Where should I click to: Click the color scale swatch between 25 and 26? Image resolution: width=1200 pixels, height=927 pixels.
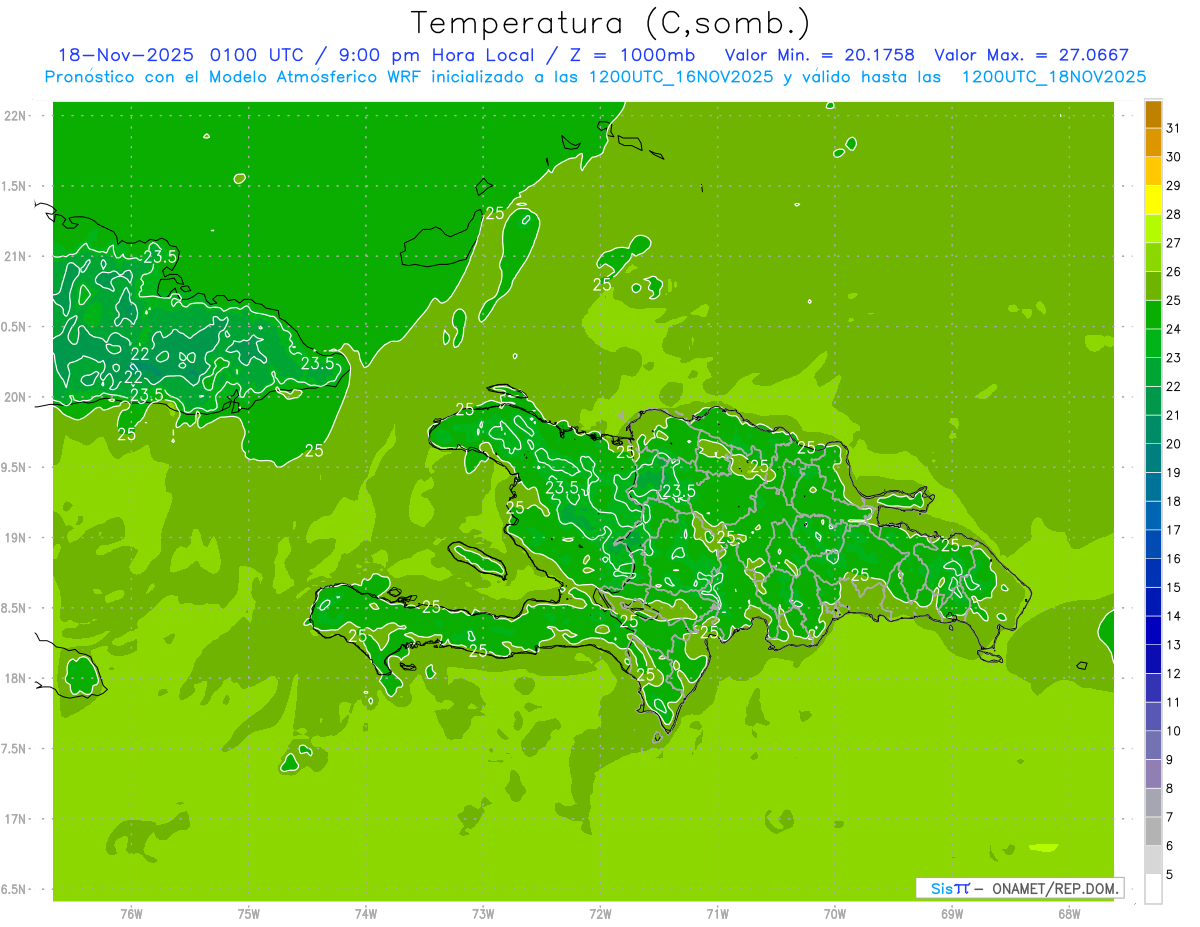(1153, 287)
